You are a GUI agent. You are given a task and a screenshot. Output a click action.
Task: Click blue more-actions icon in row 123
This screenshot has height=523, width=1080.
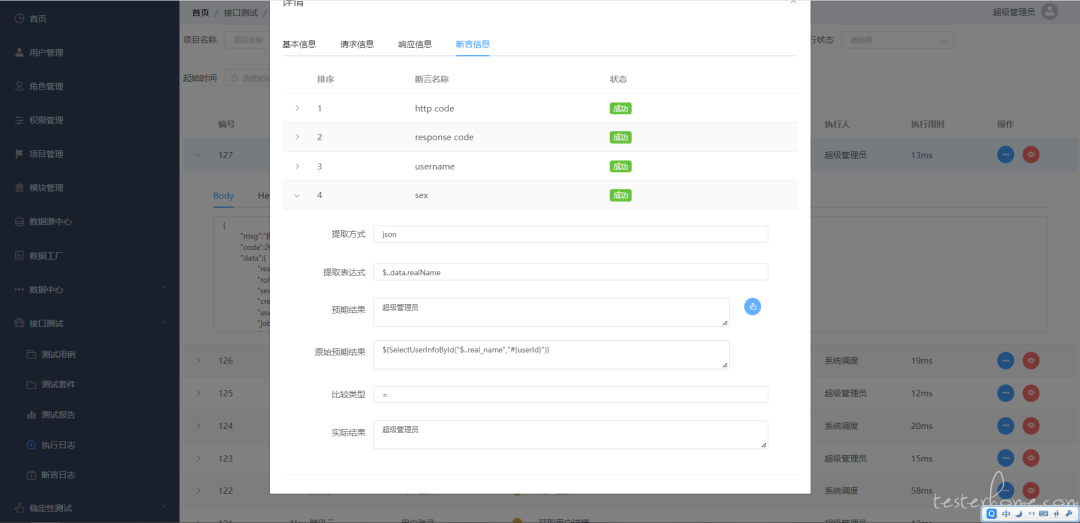(x=1006, y=458)
